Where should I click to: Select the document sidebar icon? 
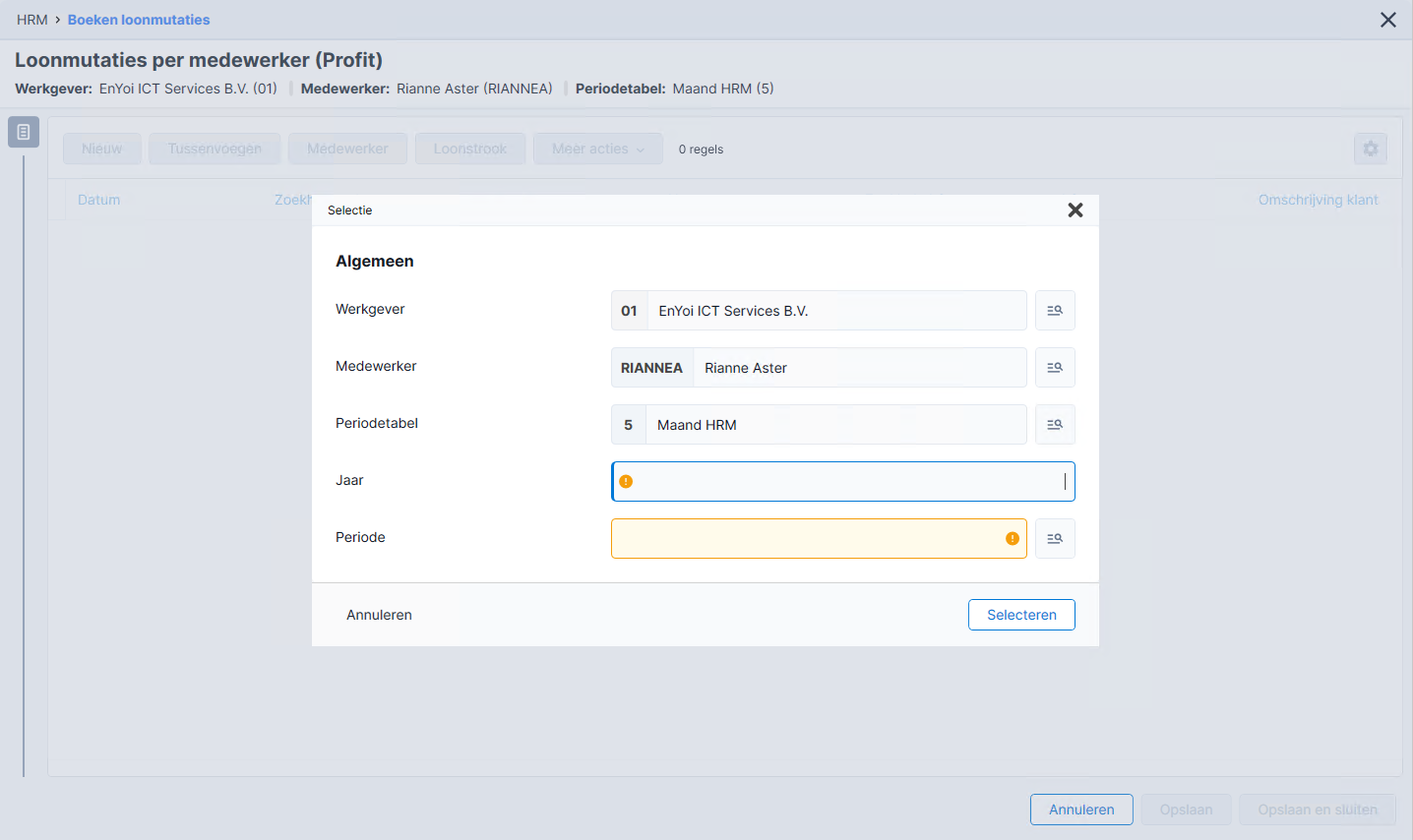24,132
